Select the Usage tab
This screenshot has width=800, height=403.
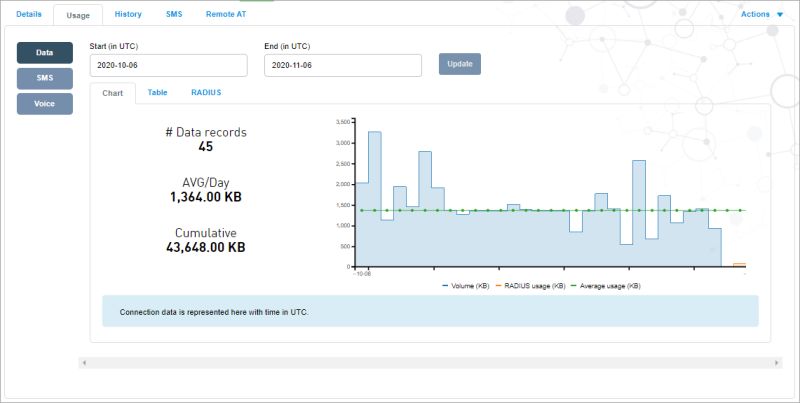pyautogui.click(x=78, y=15)
